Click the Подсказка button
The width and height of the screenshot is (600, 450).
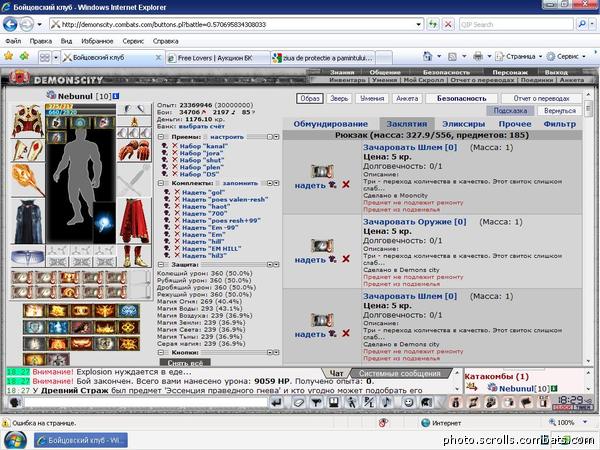[510, 111]
